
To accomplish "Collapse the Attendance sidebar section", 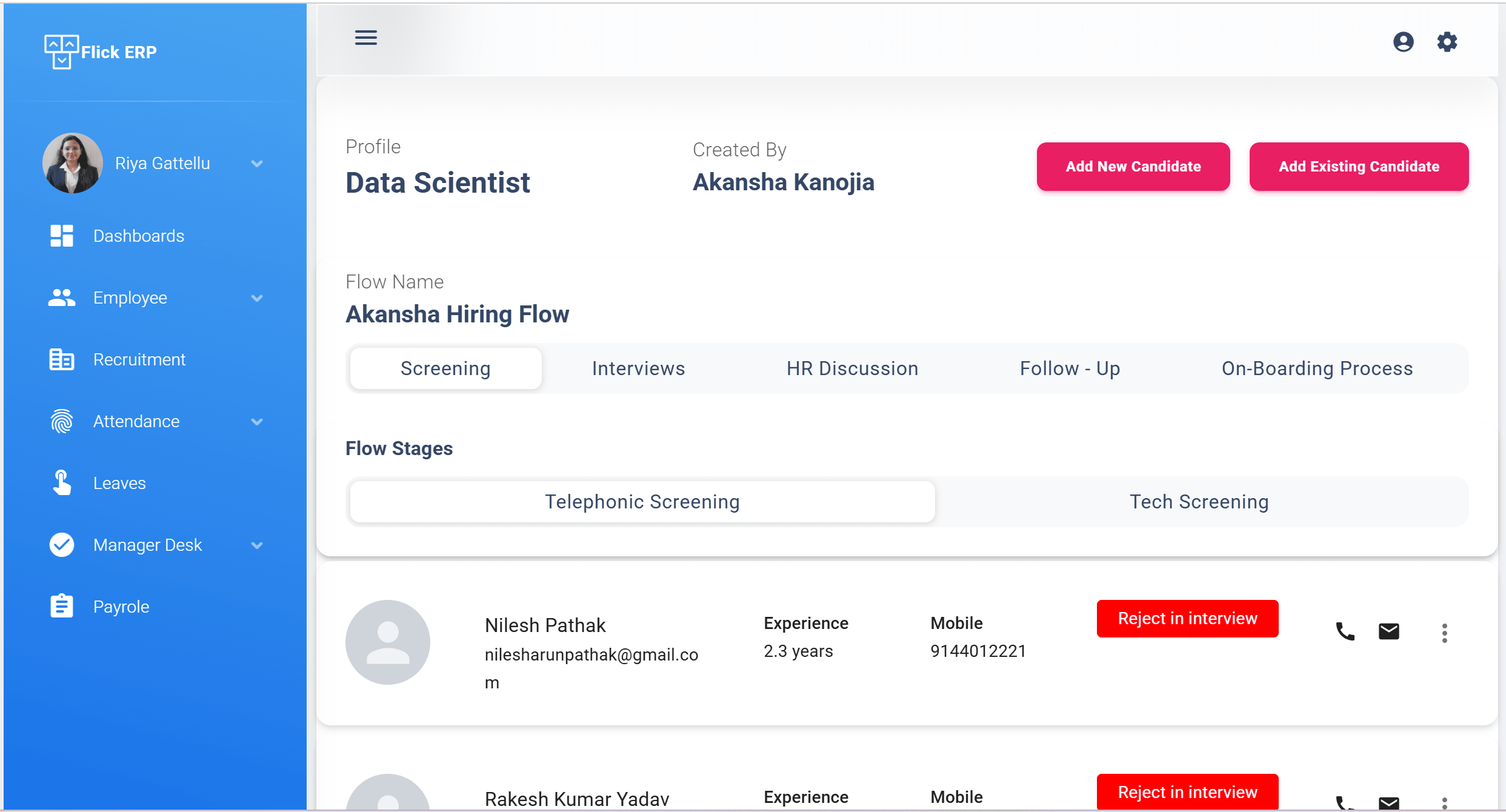I will pyautogui.click(x=256, y=421).
